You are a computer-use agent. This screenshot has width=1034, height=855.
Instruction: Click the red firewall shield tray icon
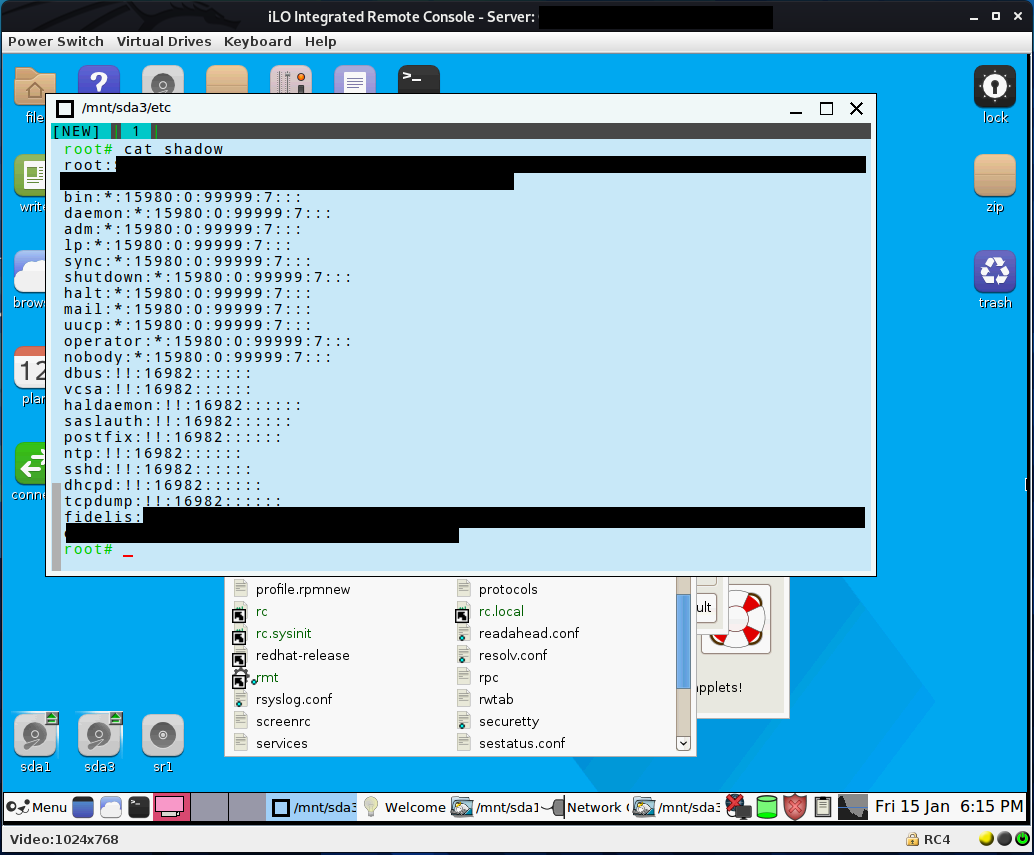pos(795,807)
